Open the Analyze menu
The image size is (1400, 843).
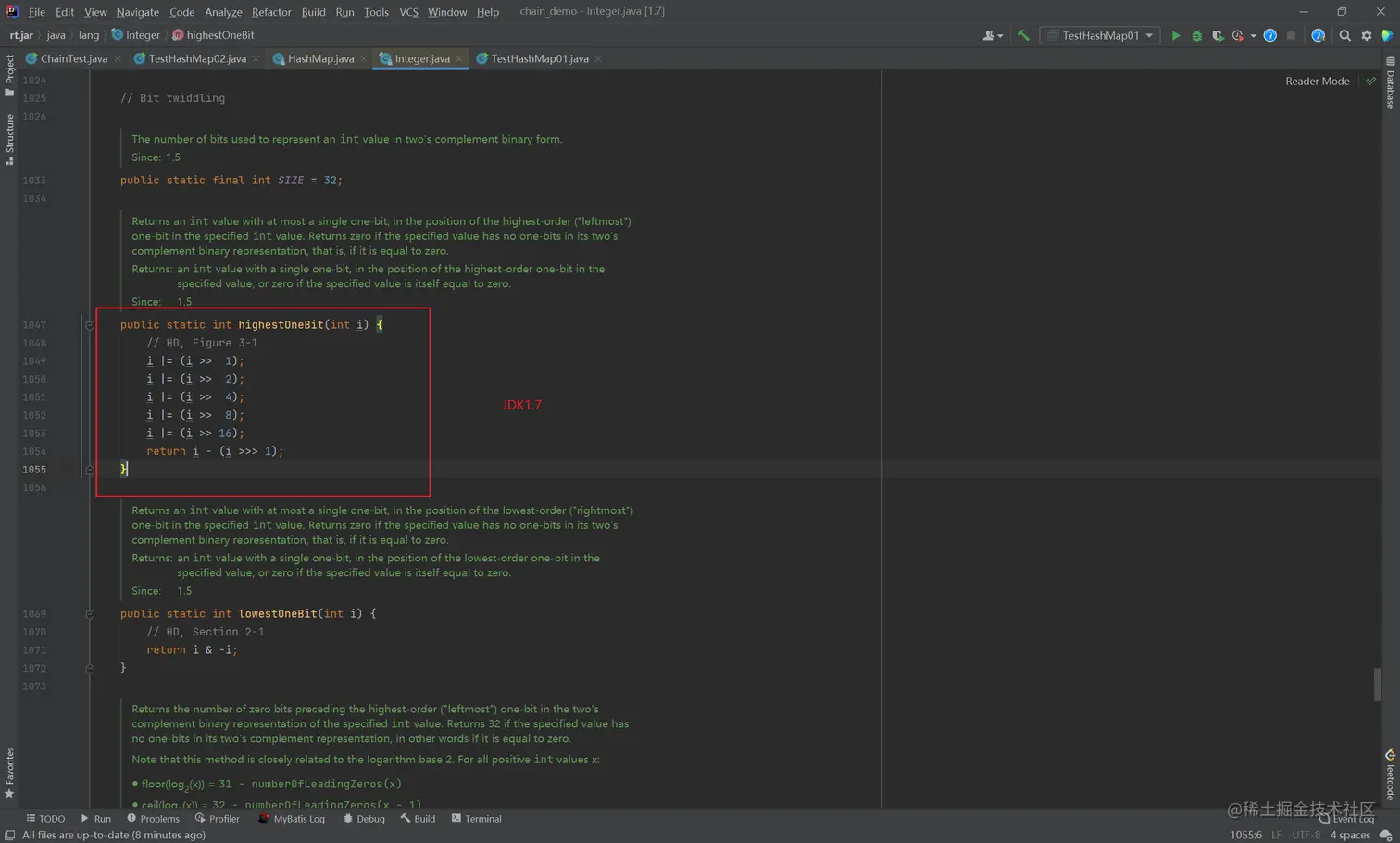223,12
